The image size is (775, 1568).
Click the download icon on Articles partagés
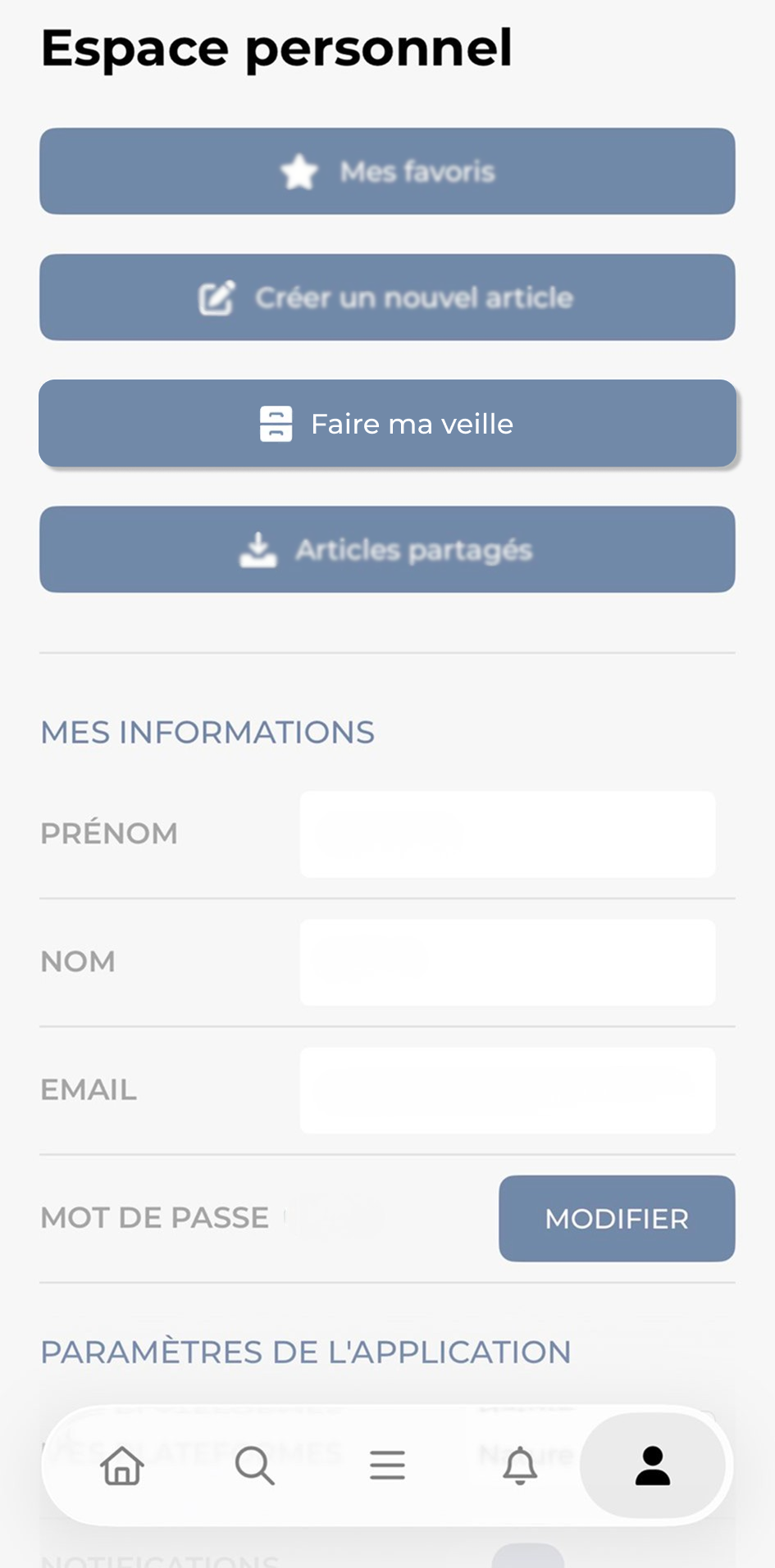pyautogui.click(x=258, y=550)
